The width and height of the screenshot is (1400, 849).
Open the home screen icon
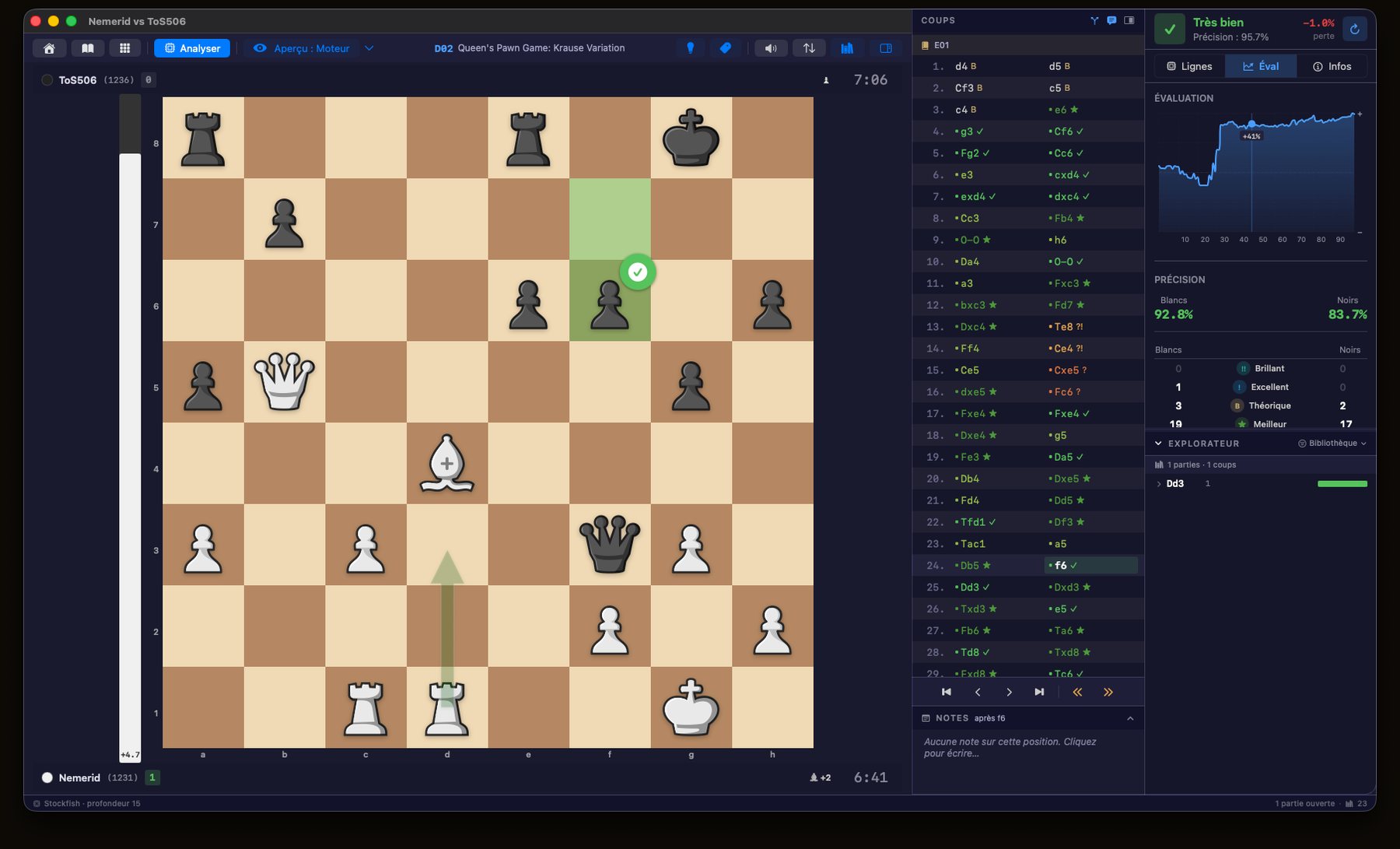pyautogui.click(x=49, y=48)
